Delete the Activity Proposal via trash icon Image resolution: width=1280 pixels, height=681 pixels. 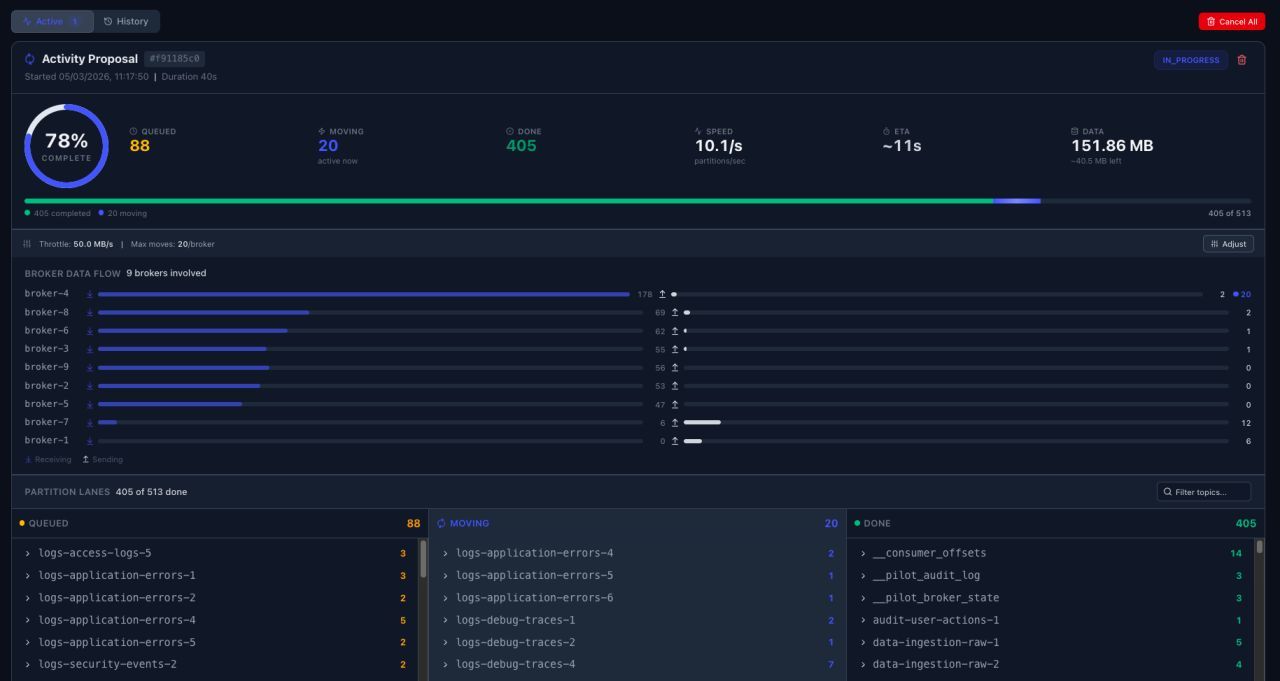[x=1242, y=60]
